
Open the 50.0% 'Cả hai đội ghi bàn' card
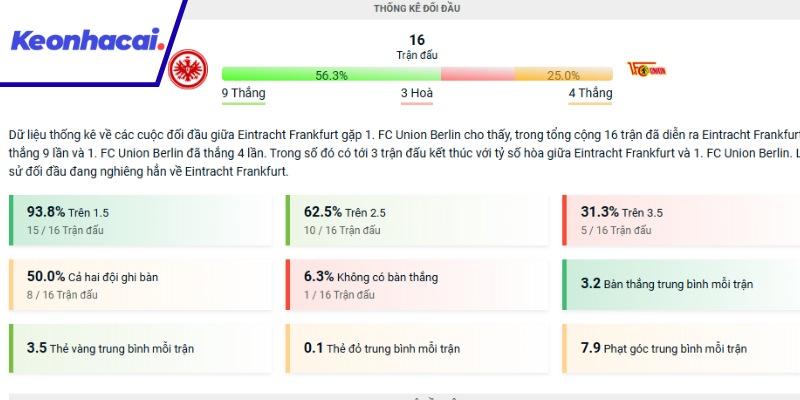tap(140, 285)
